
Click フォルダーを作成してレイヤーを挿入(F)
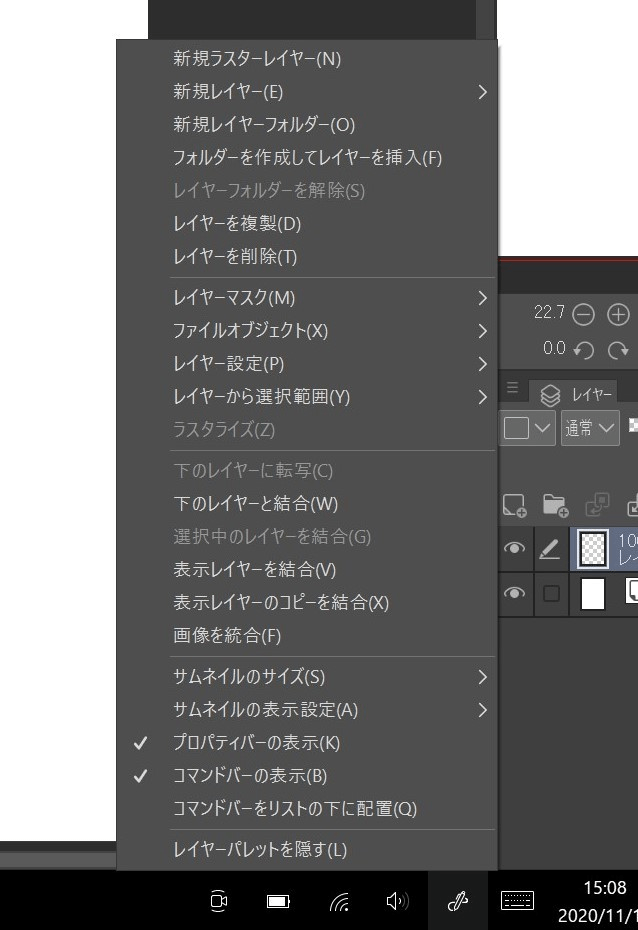coord(307,158)
